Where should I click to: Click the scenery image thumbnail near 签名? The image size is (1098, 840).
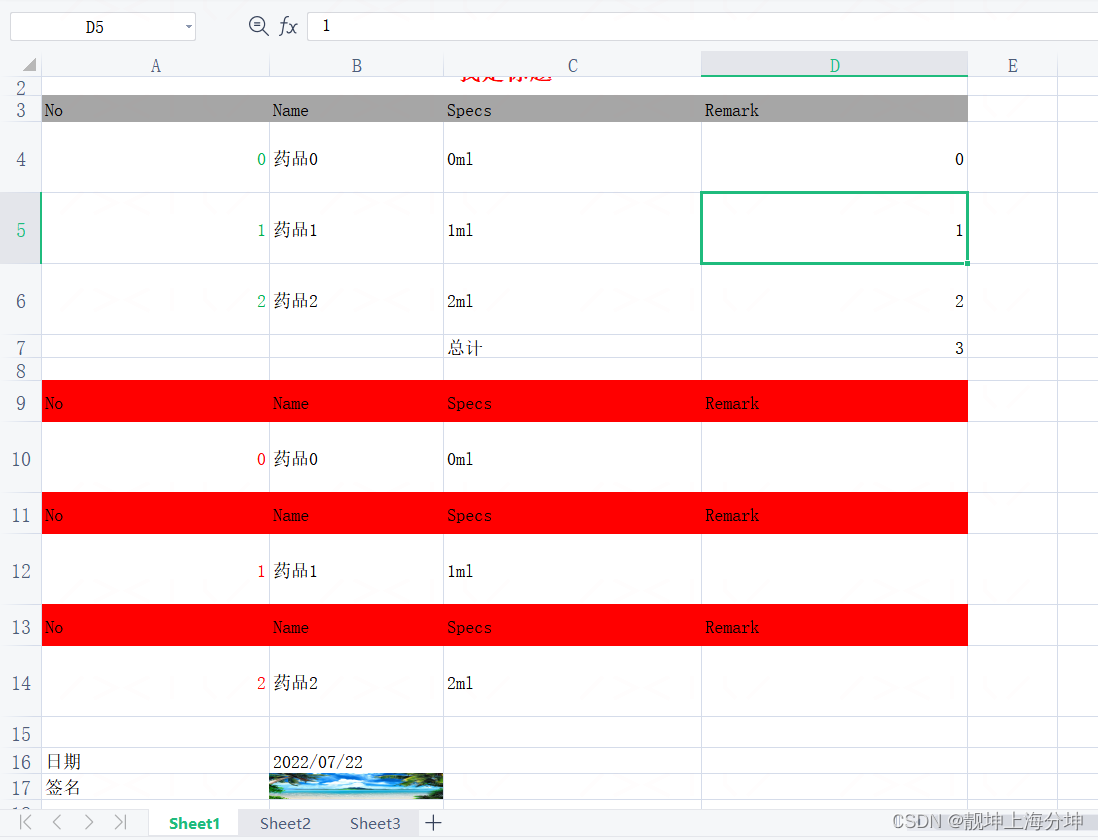[356, 786]
